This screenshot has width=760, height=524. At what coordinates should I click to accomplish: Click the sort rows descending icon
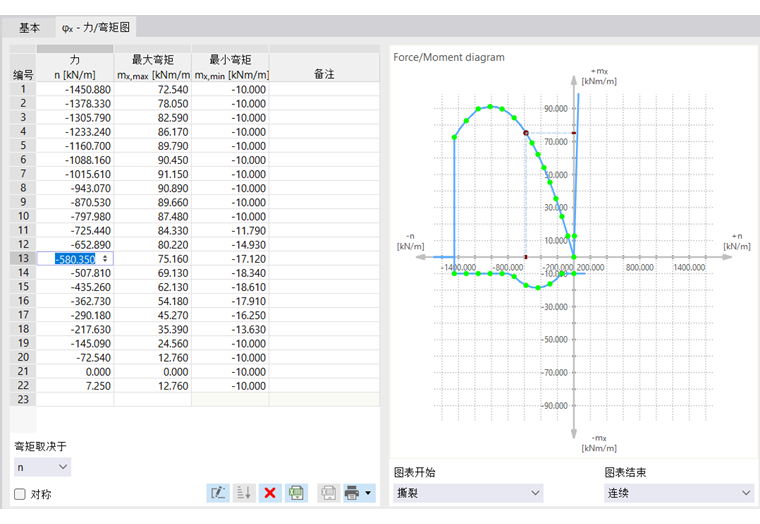(x=244, y=493)
